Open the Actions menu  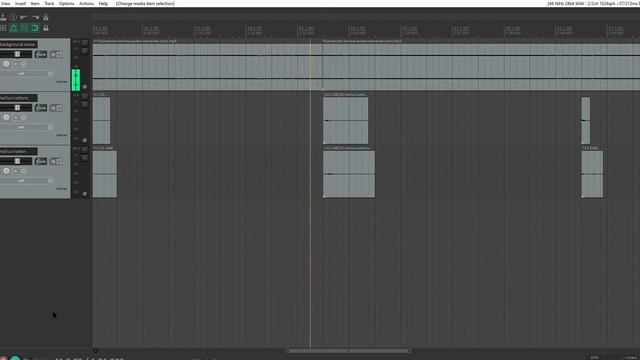[86, 3]
